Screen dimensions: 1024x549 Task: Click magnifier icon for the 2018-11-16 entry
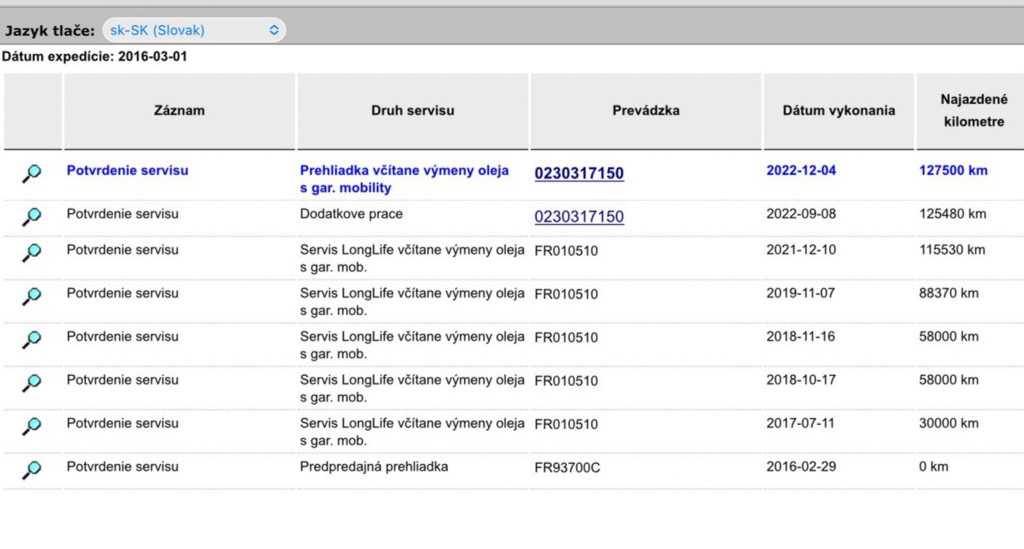click(31, 339)
